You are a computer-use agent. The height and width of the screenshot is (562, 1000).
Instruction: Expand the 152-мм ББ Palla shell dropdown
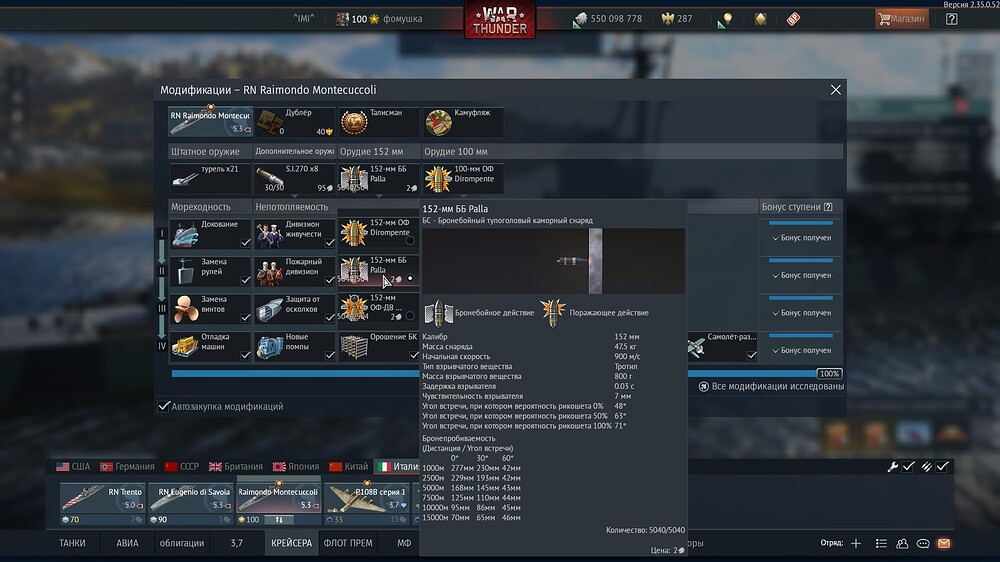tap(379, 196)
